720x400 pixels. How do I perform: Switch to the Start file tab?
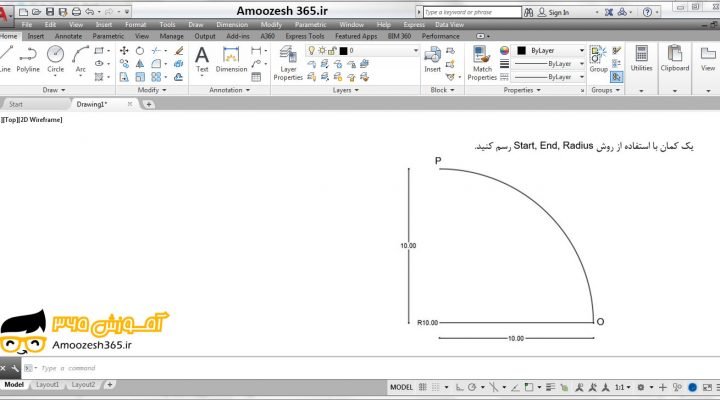point(16,104)
